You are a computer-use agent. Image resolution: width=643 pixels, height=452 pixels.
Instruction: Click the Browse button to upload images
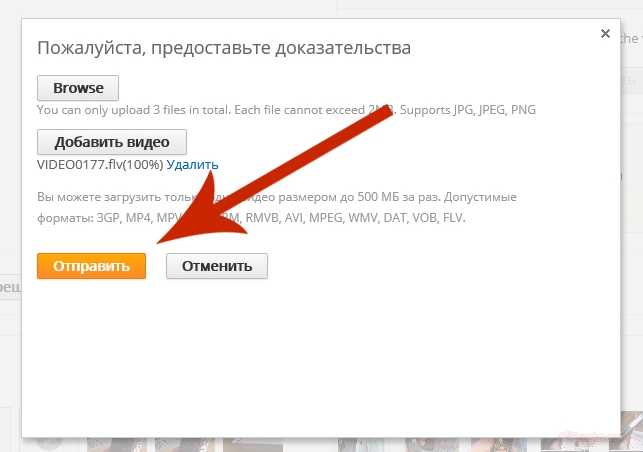78,88
